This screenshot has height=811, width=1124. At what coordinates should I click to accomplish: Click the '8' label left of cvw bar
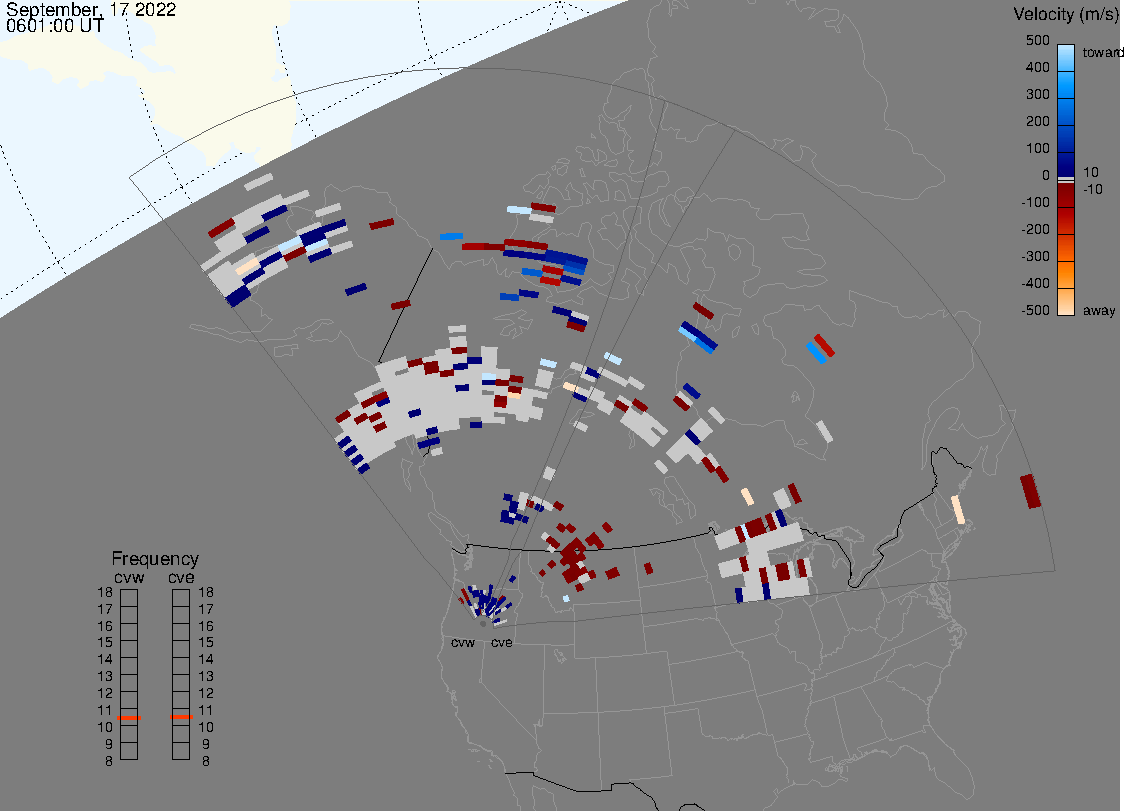(x=109, y=761)
